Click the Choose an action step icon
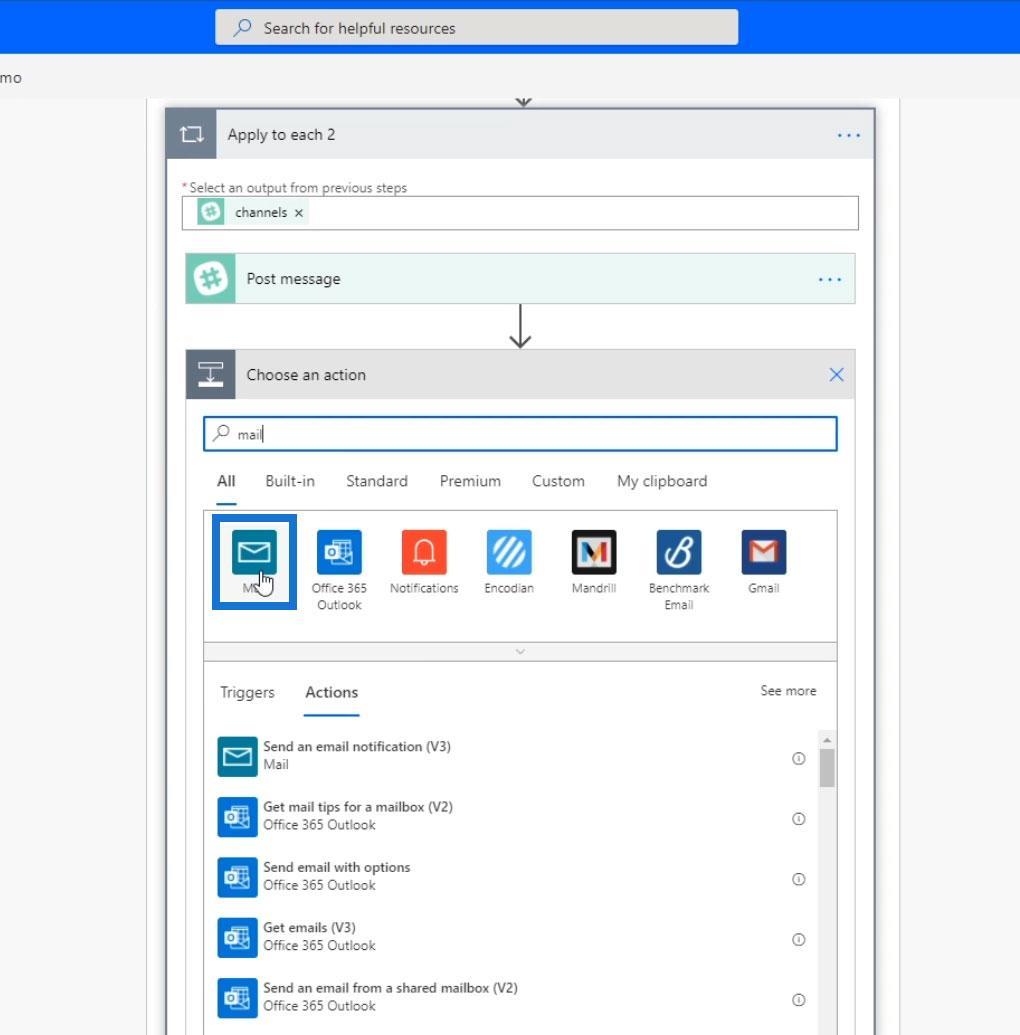 pyautogui.click(x=211, y=374)
